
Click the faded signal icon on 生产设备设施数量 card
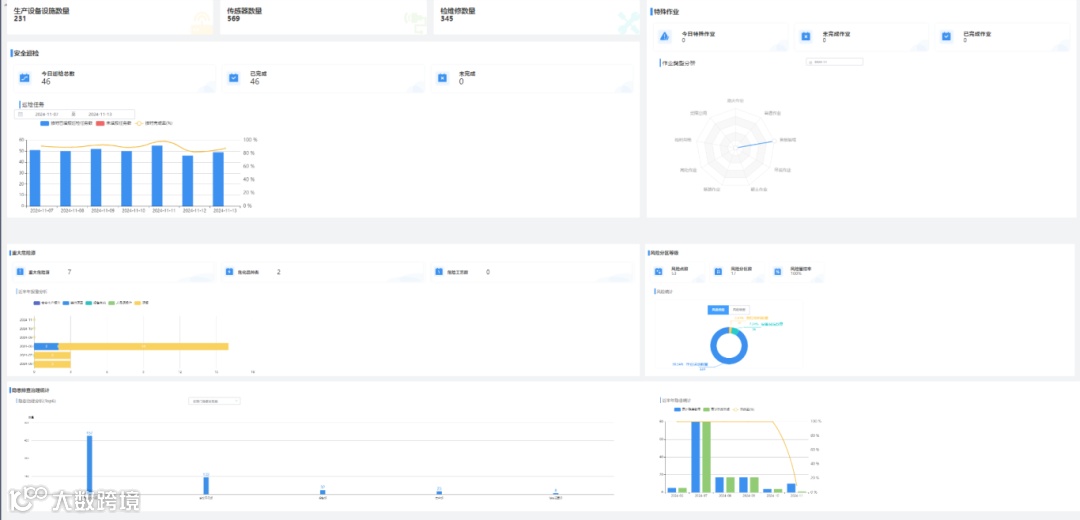point(200,22)
